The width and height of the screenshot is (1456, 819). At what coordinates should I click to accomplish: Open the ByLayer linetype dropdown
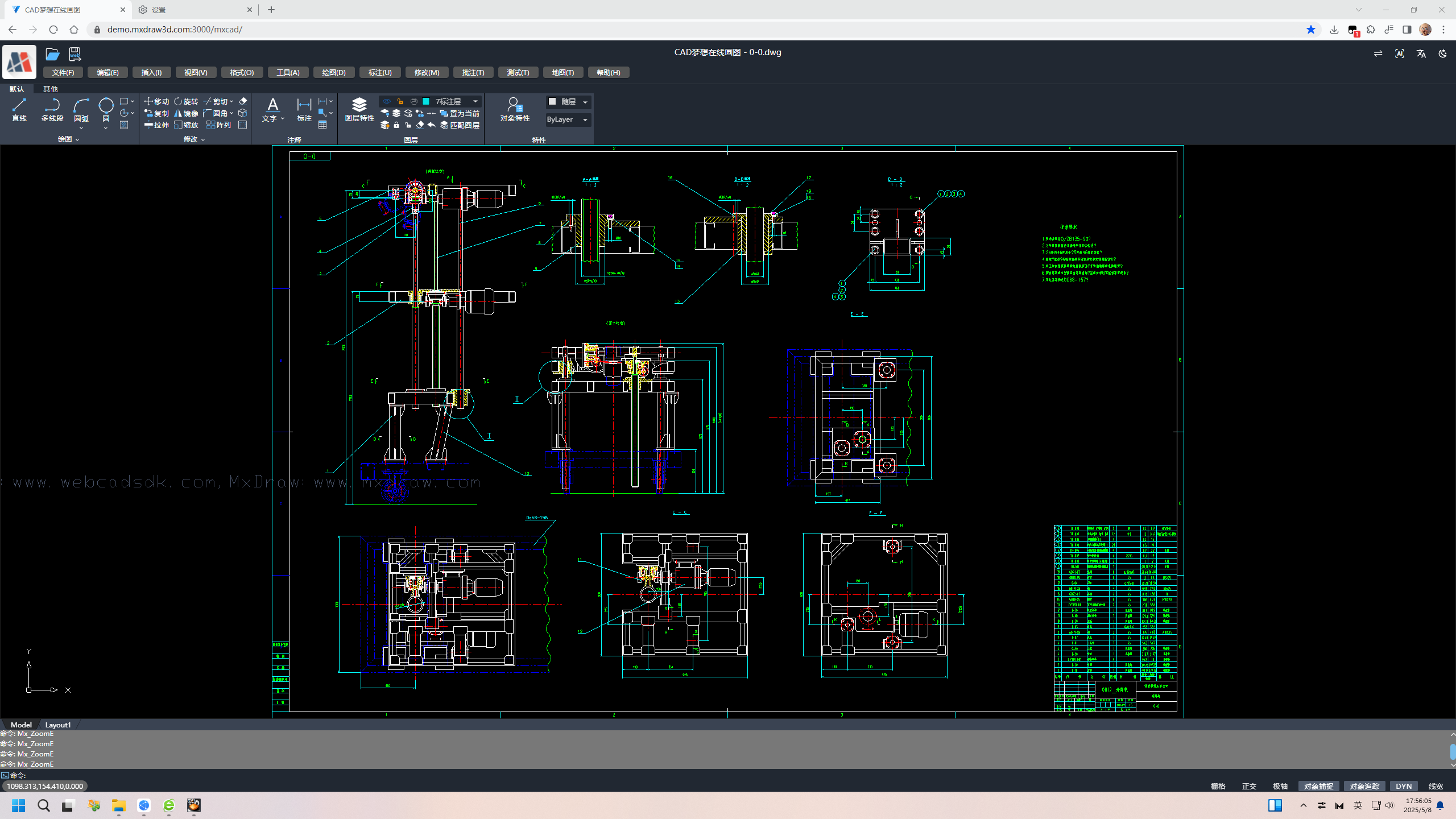(568, 119)
